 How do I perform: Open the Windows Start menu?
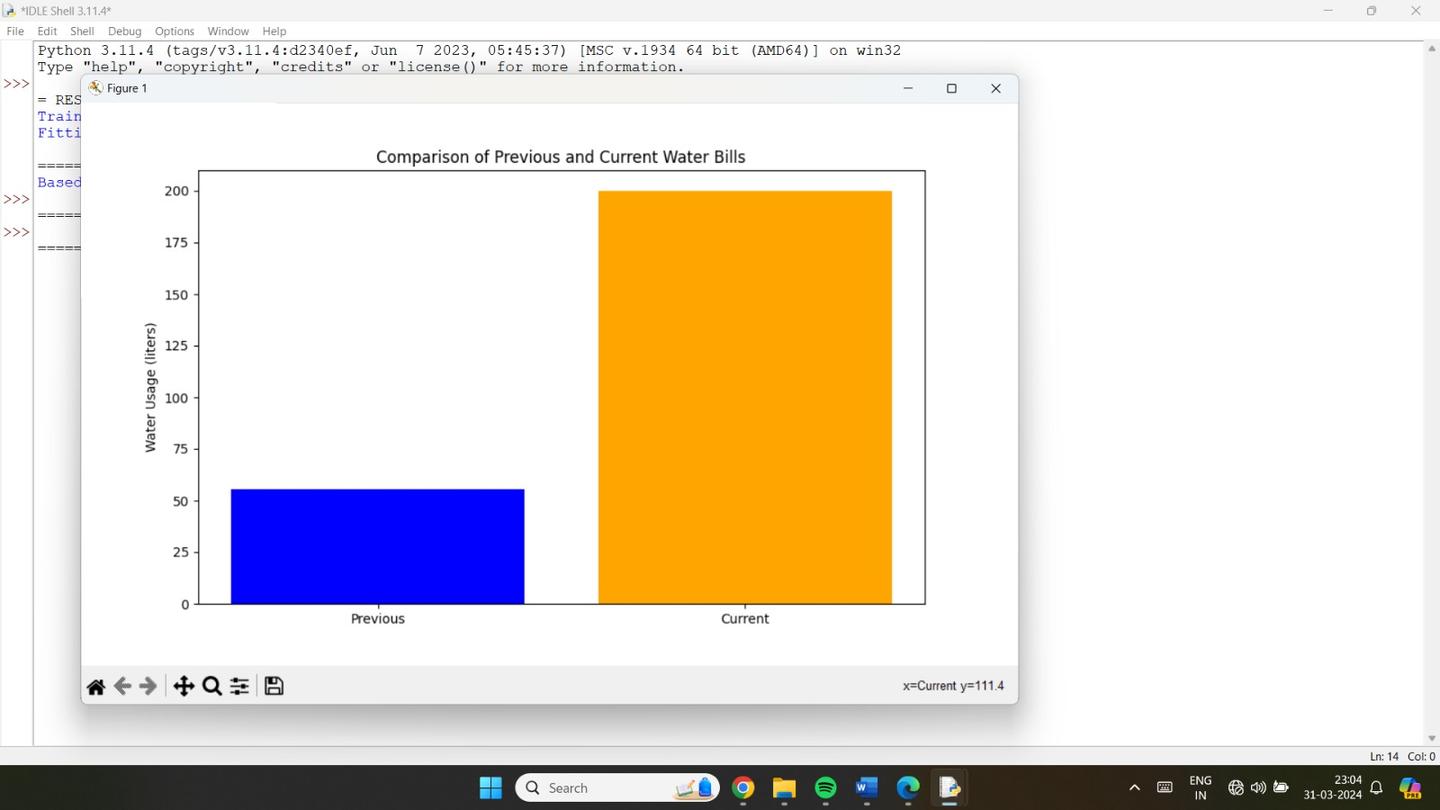490,788
